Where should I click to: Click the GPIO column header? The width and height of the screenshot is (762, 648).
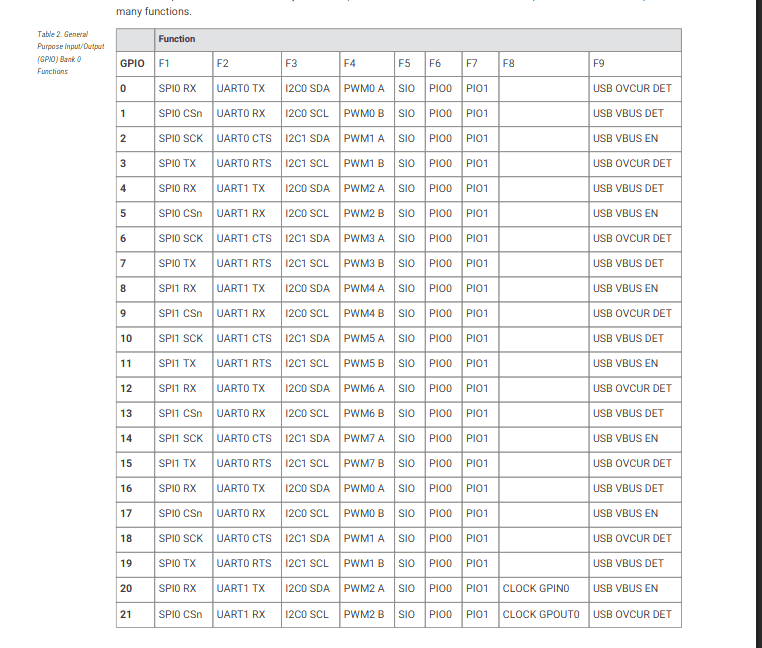click(133, 63)
